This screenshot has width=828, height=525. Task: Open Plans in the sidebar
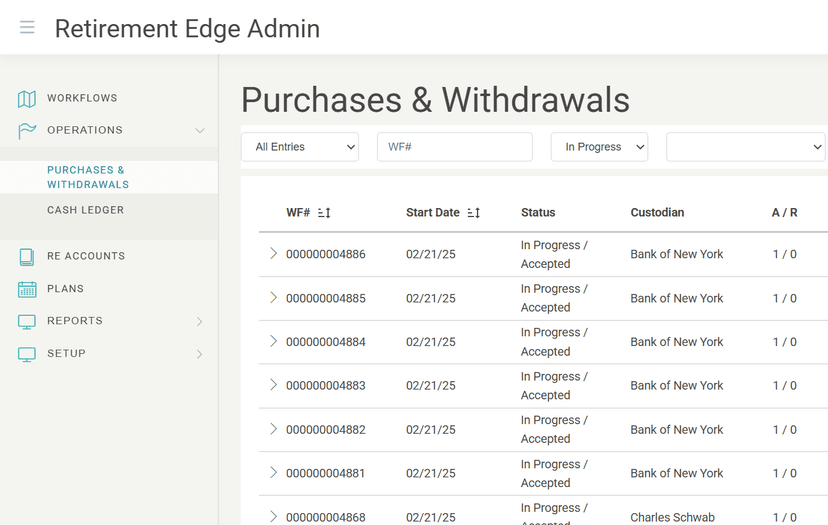coord(65,289)
